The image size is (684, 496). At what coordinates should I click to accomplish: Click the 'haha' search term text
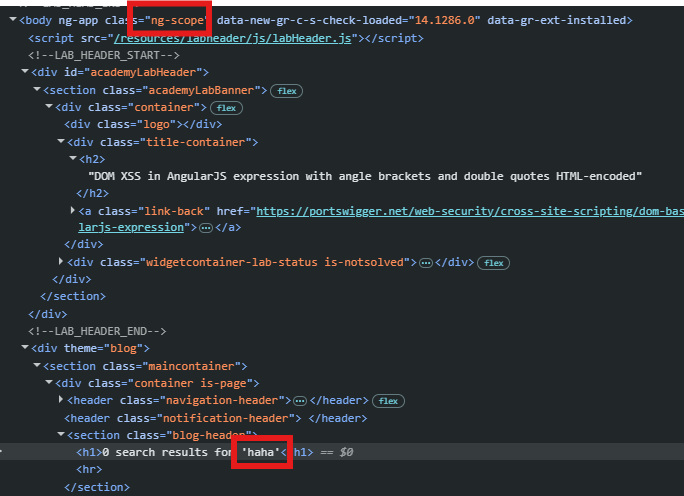click(260, 452)
